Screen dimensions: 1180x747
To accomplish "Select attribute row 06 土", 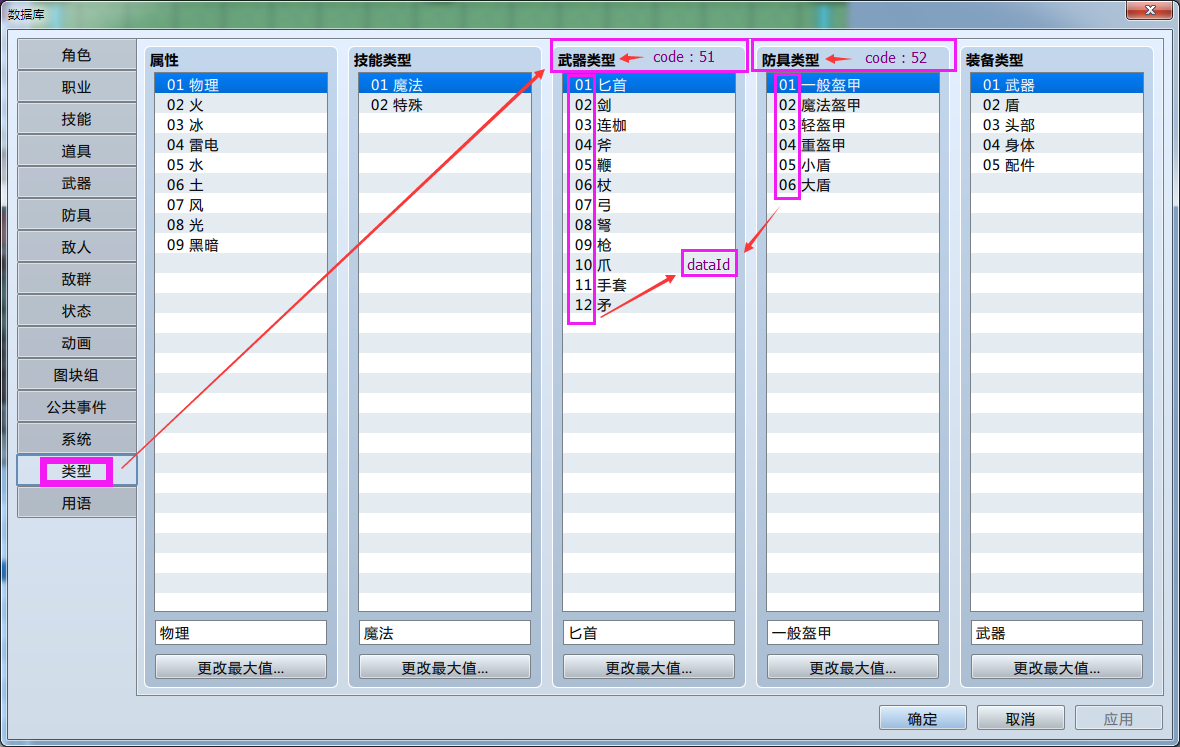I will (x=241, y=184).
